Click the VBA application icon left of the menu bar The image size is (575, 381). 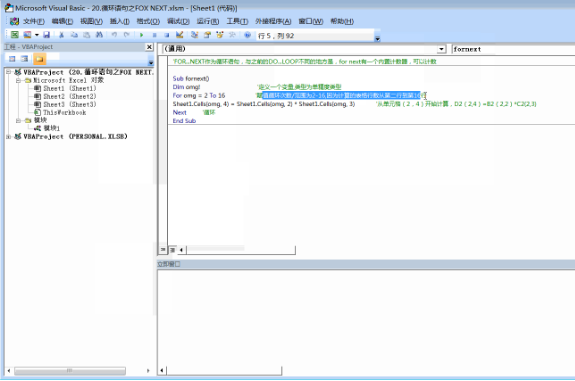pos(14,21)
